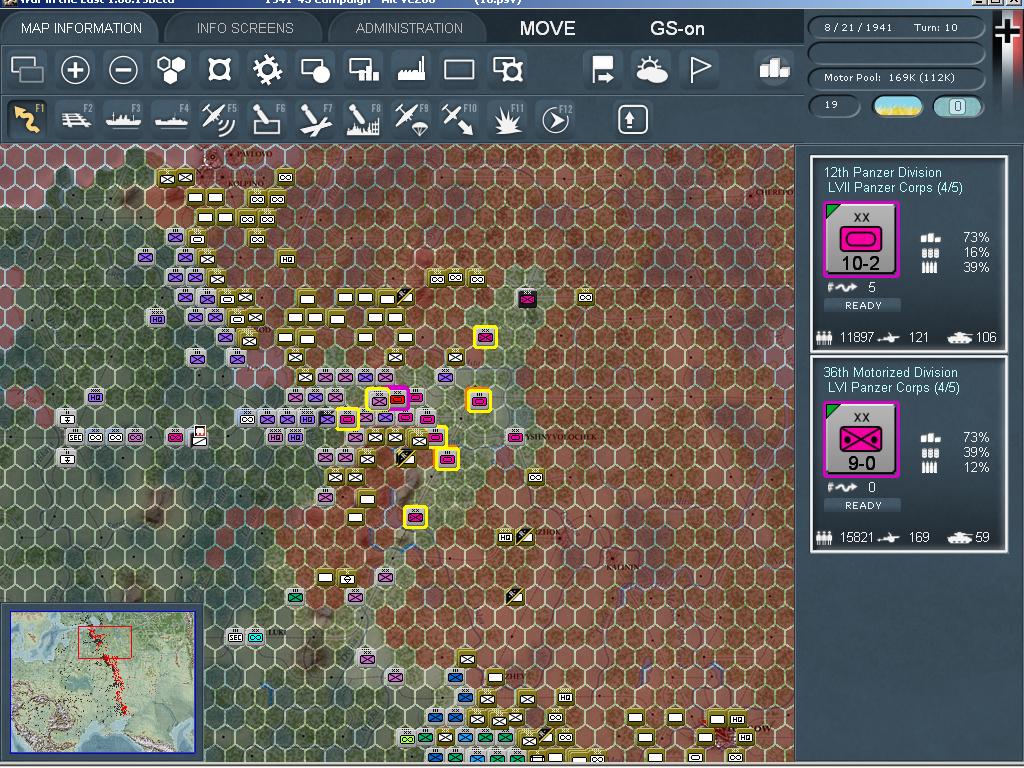Click the 12th Panzer 10-2 unit counter
Image resolution: width=1024 pixels, height=768 pixels.
coord(861,240)
